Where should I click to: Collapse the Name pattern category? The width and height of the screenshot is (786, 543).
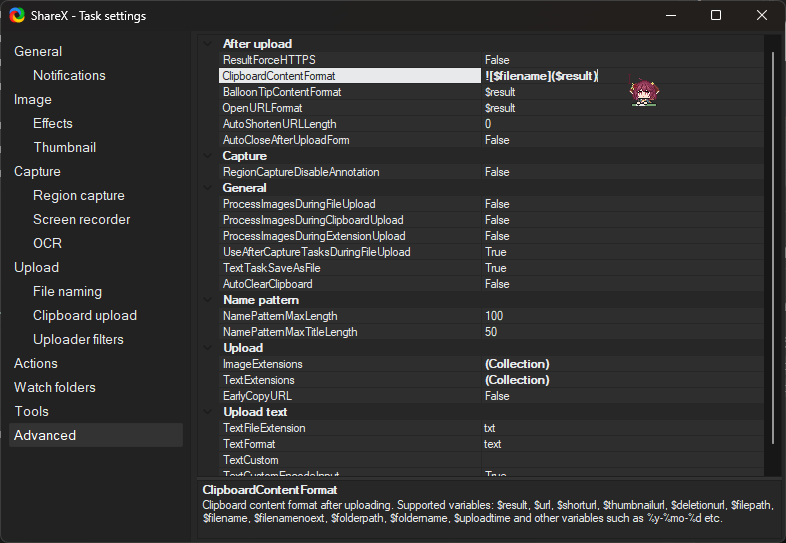click(x=208, y=300)
